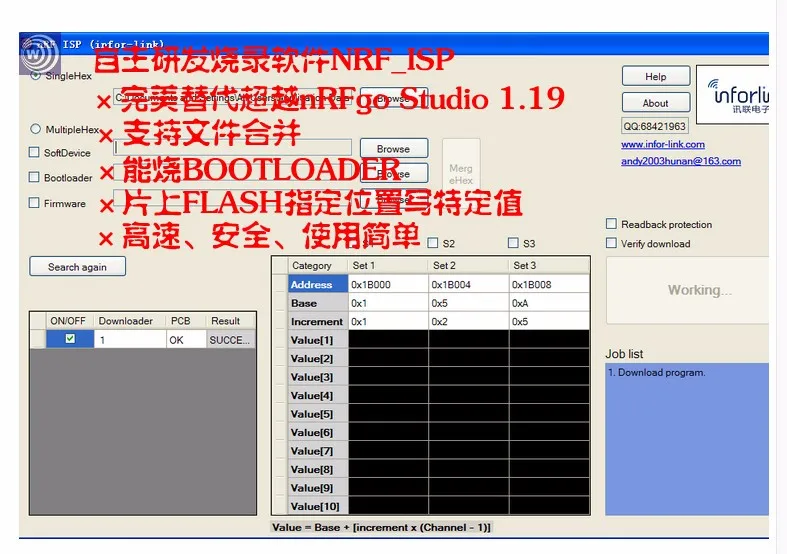Screen dimensions: 787x554
Task: Click the SUCCE... result cell
Action: (231, 339)
